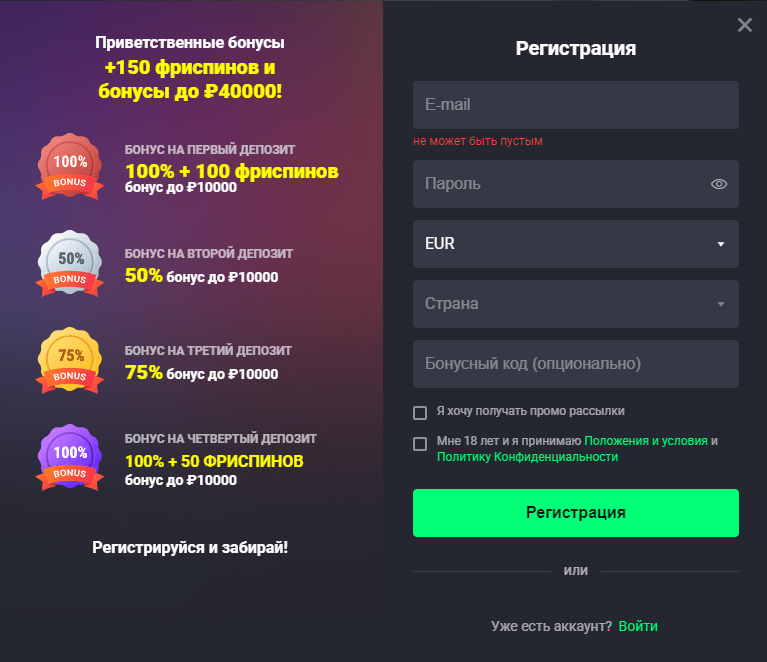This screenshot has width=767, height=662.
Task: Close the registration dialog with the X
Action: click(x=744, y=25)
